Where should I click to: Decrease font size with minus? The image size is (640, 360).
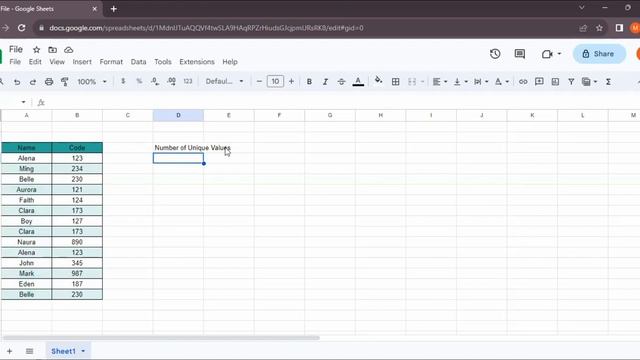pyautogui.click(x=259, y=81)
